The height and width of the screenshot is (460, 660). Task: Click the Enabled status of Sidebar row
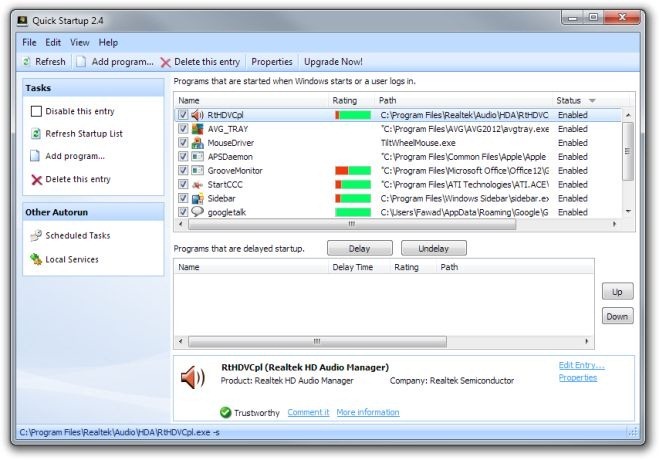572,198
